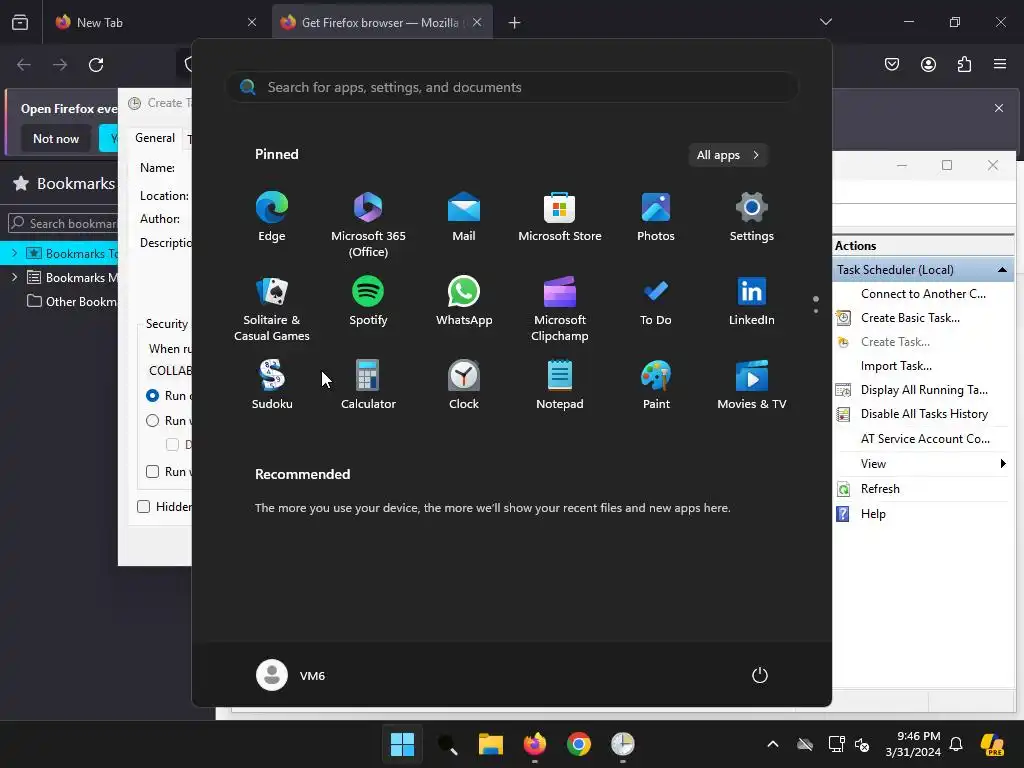Launch Notepad from pinned apps
The width and height of the screenshot is (1024, 768).
click(x=560, y=385)
